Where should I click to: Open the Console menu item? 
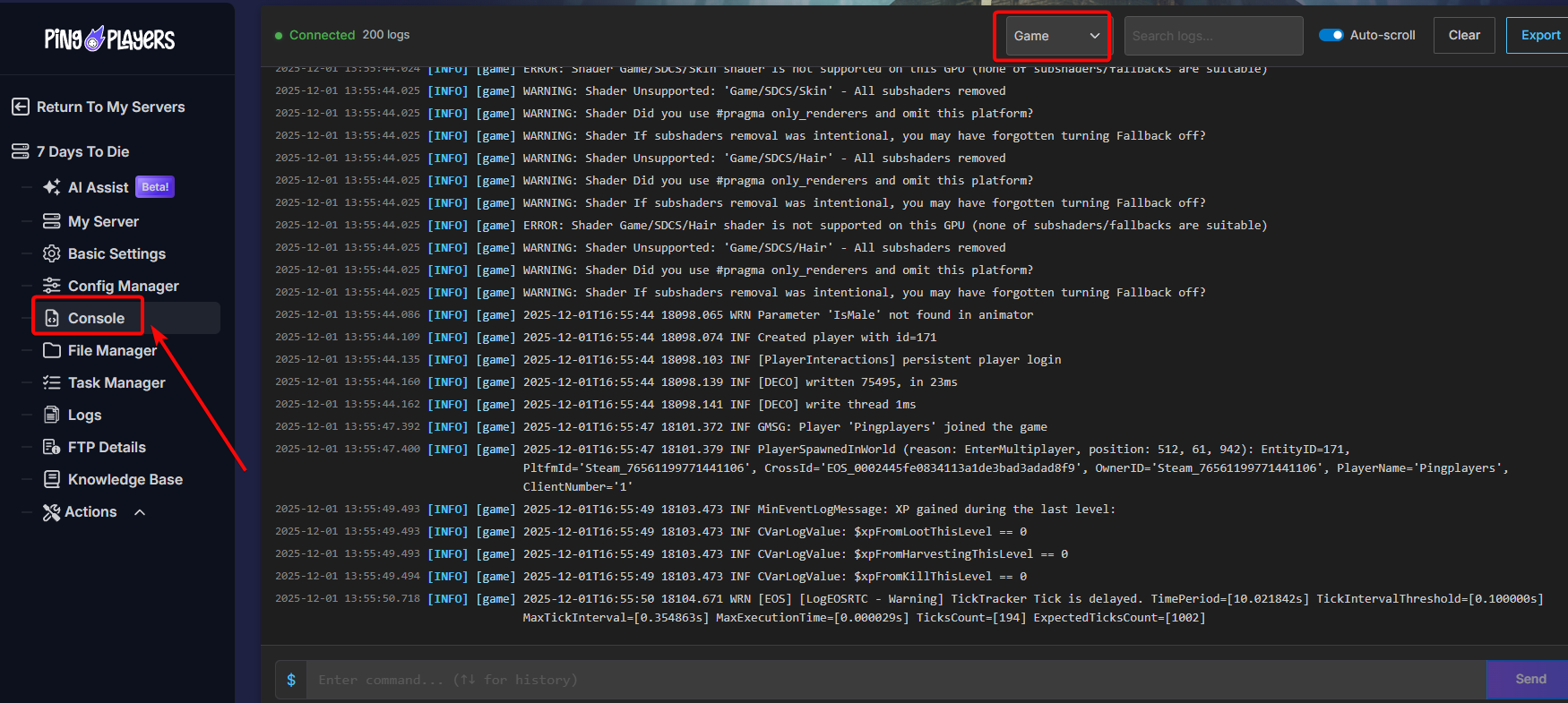click(x=96, y=318)
